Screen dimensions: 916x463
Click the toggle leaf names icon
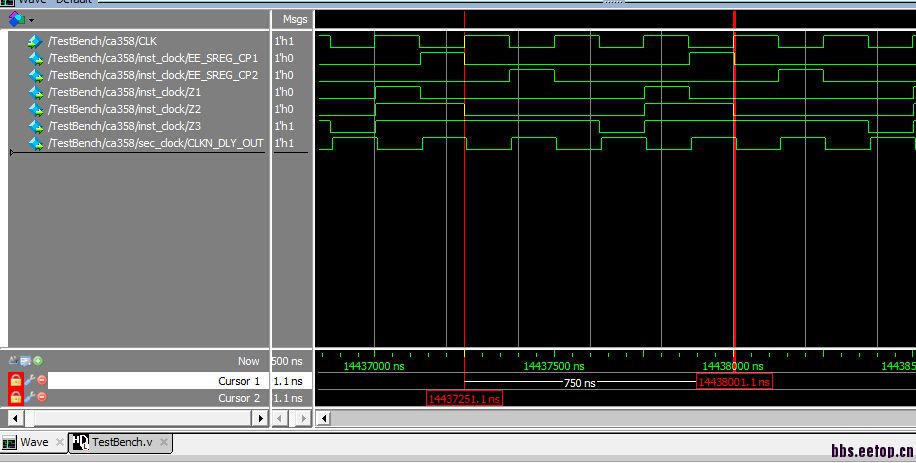pos(13,361)
